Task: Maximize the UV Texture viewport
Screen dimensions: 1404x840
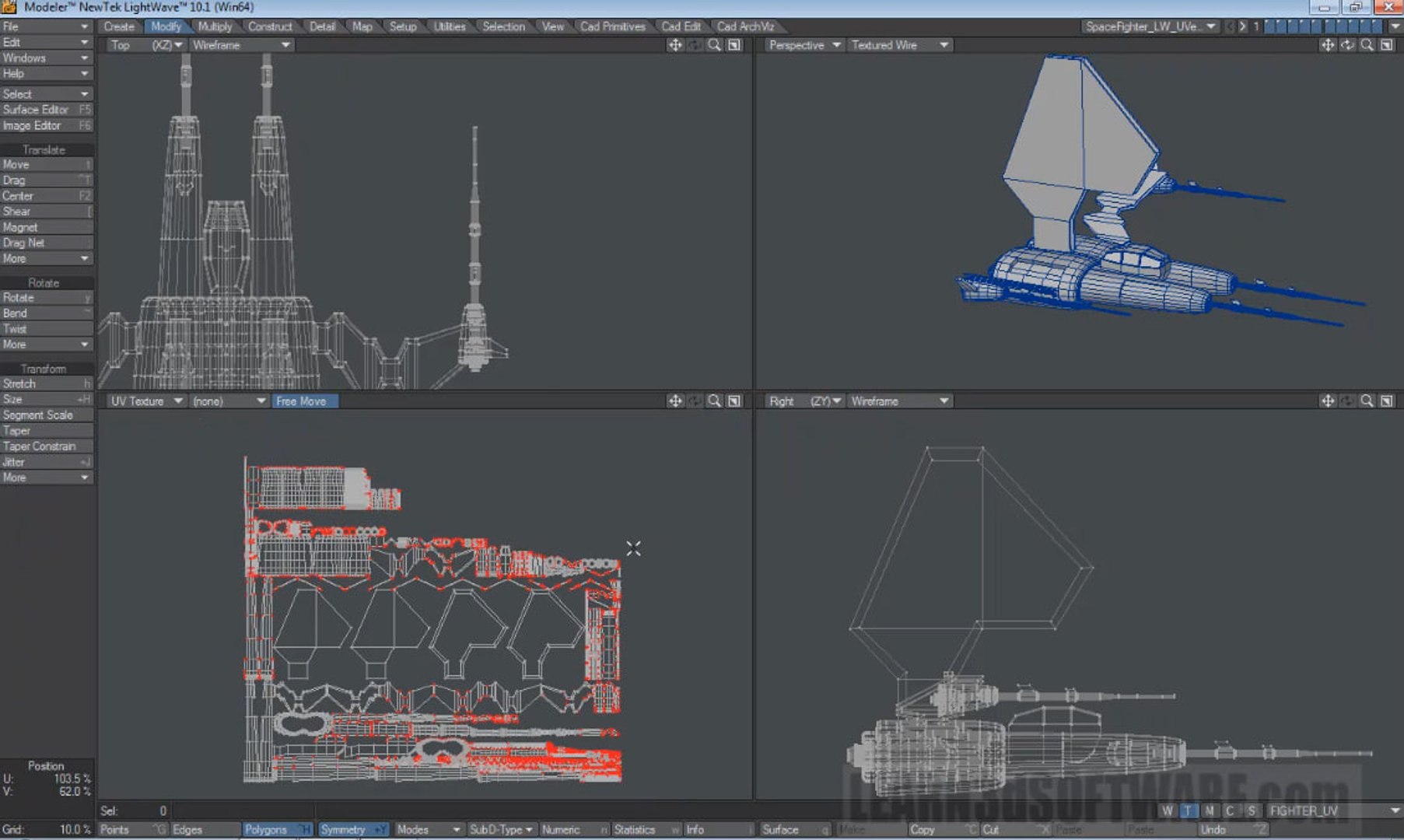Action: coord(734,401)
